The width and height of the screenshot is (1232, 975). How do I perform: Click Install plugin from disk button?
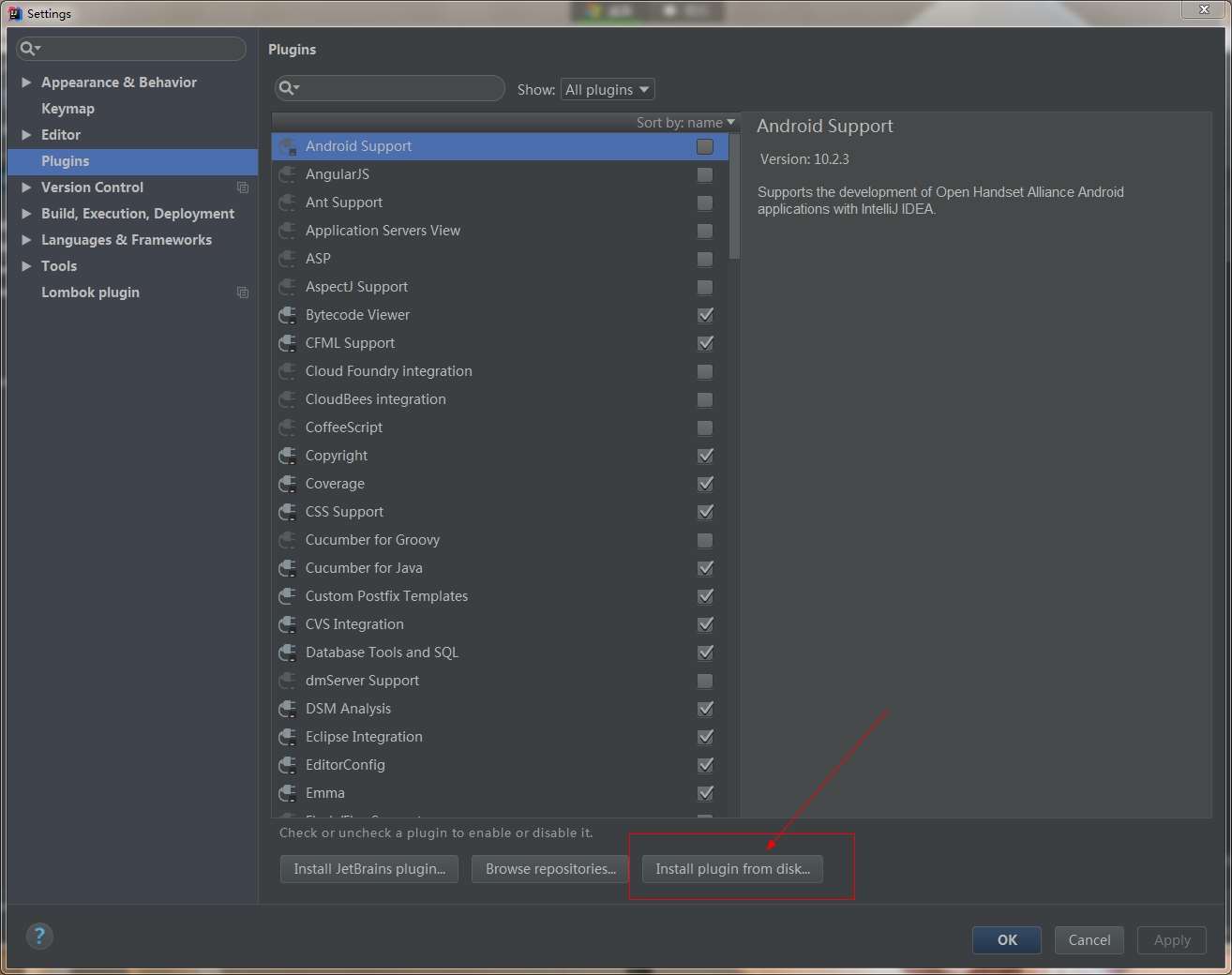[x=732, y=869]
